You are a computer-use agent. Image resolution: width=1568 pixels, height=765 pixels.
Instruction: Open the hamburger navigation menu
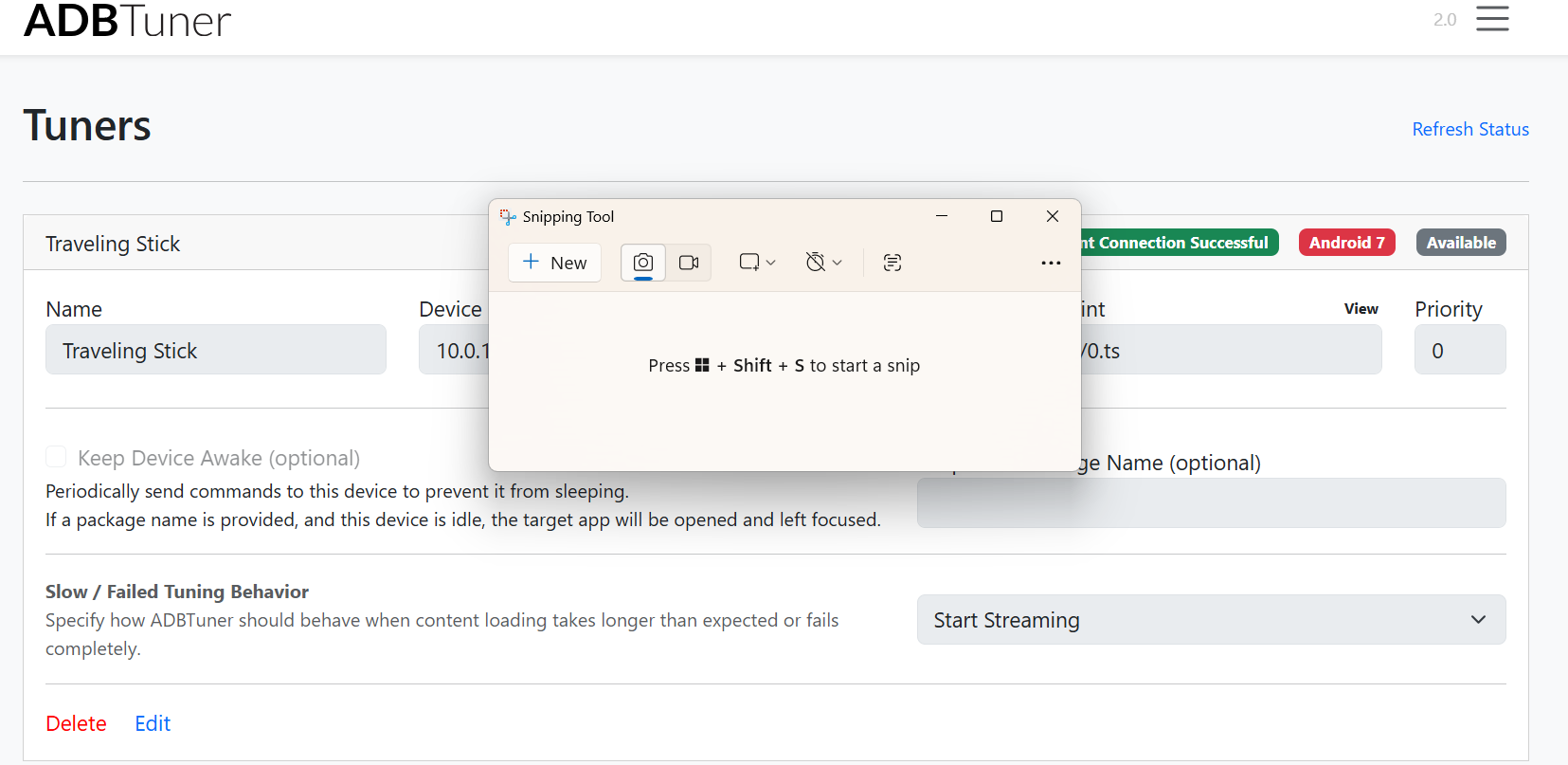[1491, 19]
